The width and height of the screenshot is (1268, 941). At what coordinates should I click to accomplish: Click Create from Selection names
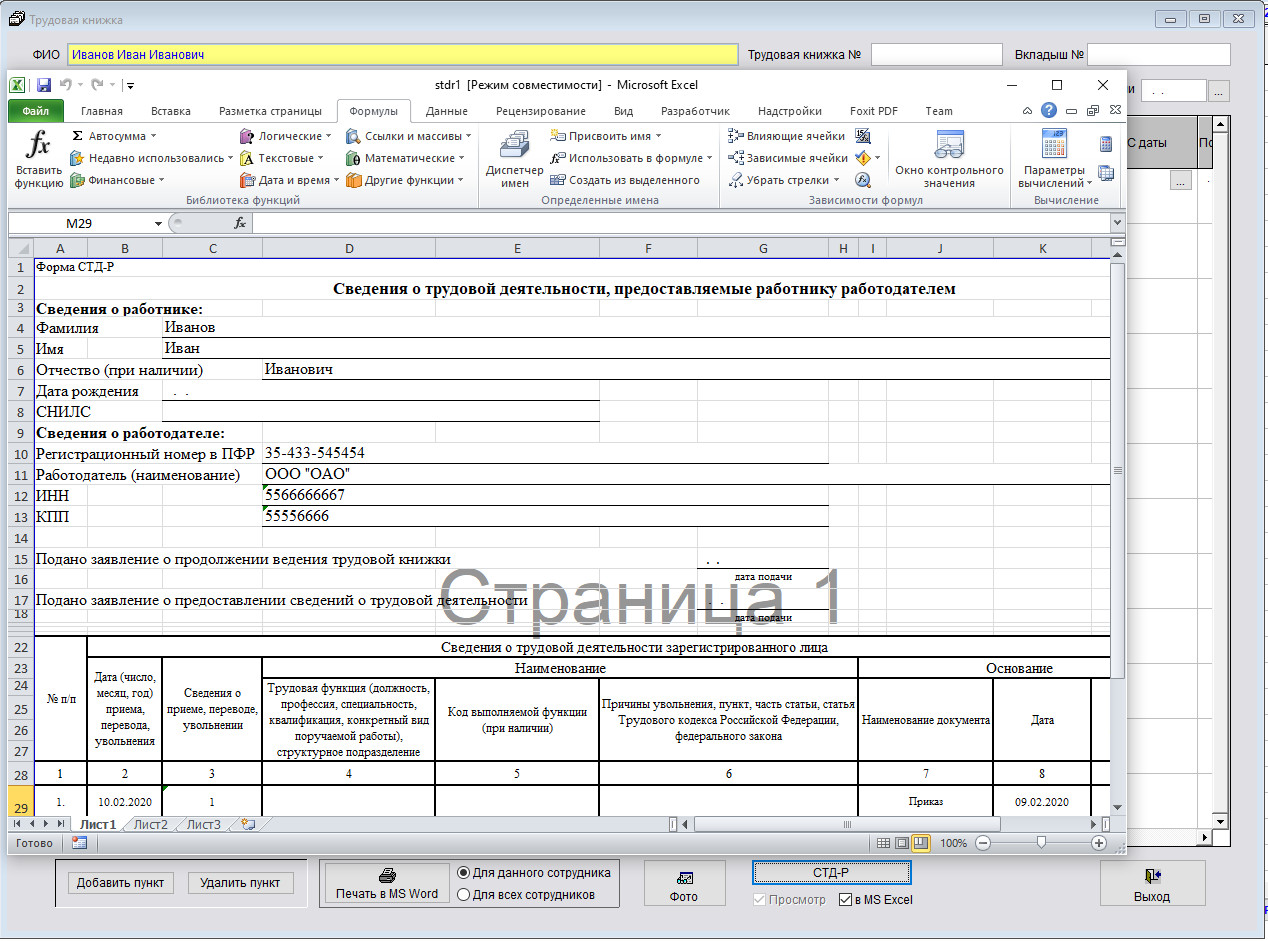point(625,180)
